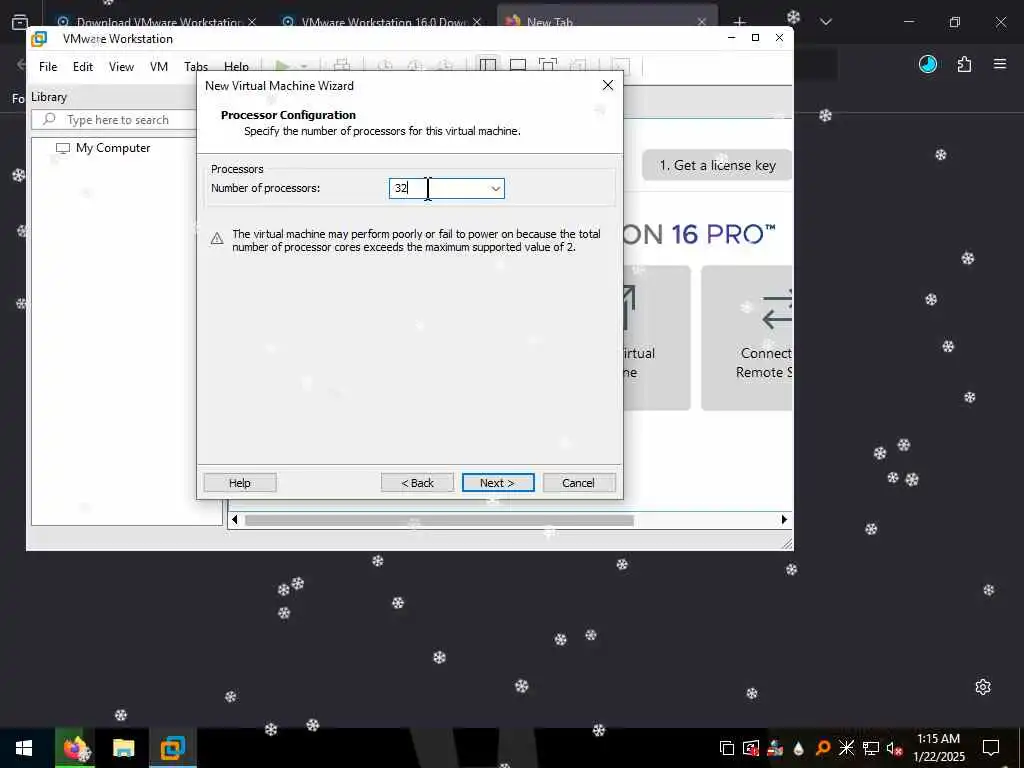Click the white asterisk tray icon
Viewport: 1024px width, 768px height.
847,748
